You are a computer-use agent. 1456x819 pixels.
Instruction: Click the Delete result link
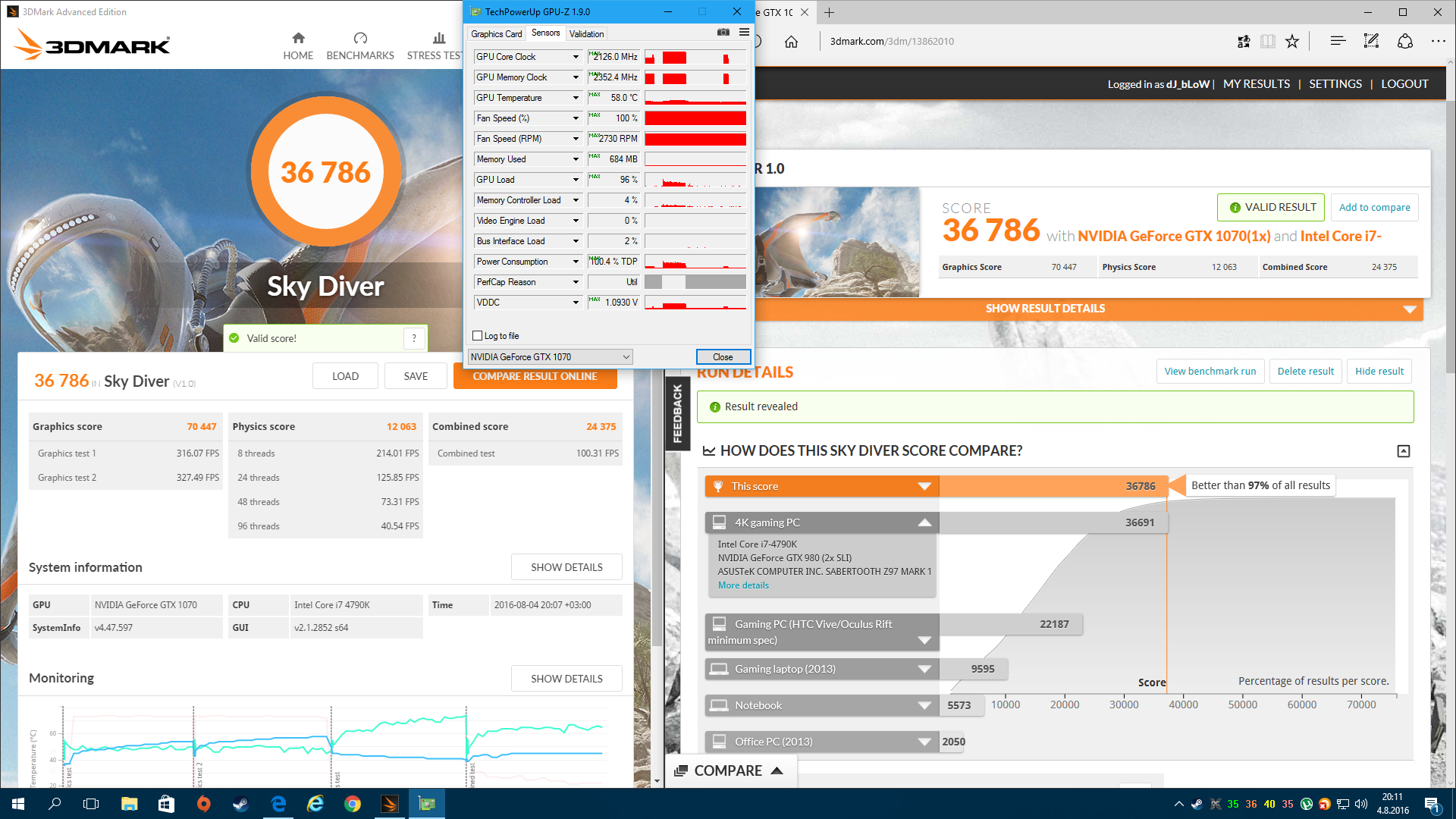pos(1305,372)
